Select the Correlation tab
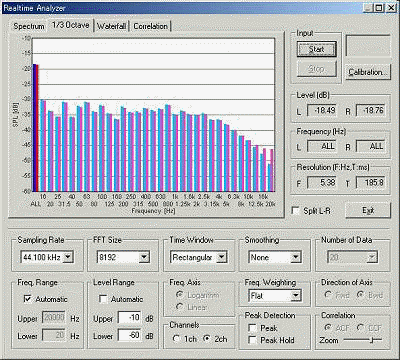 click(151, 26)
